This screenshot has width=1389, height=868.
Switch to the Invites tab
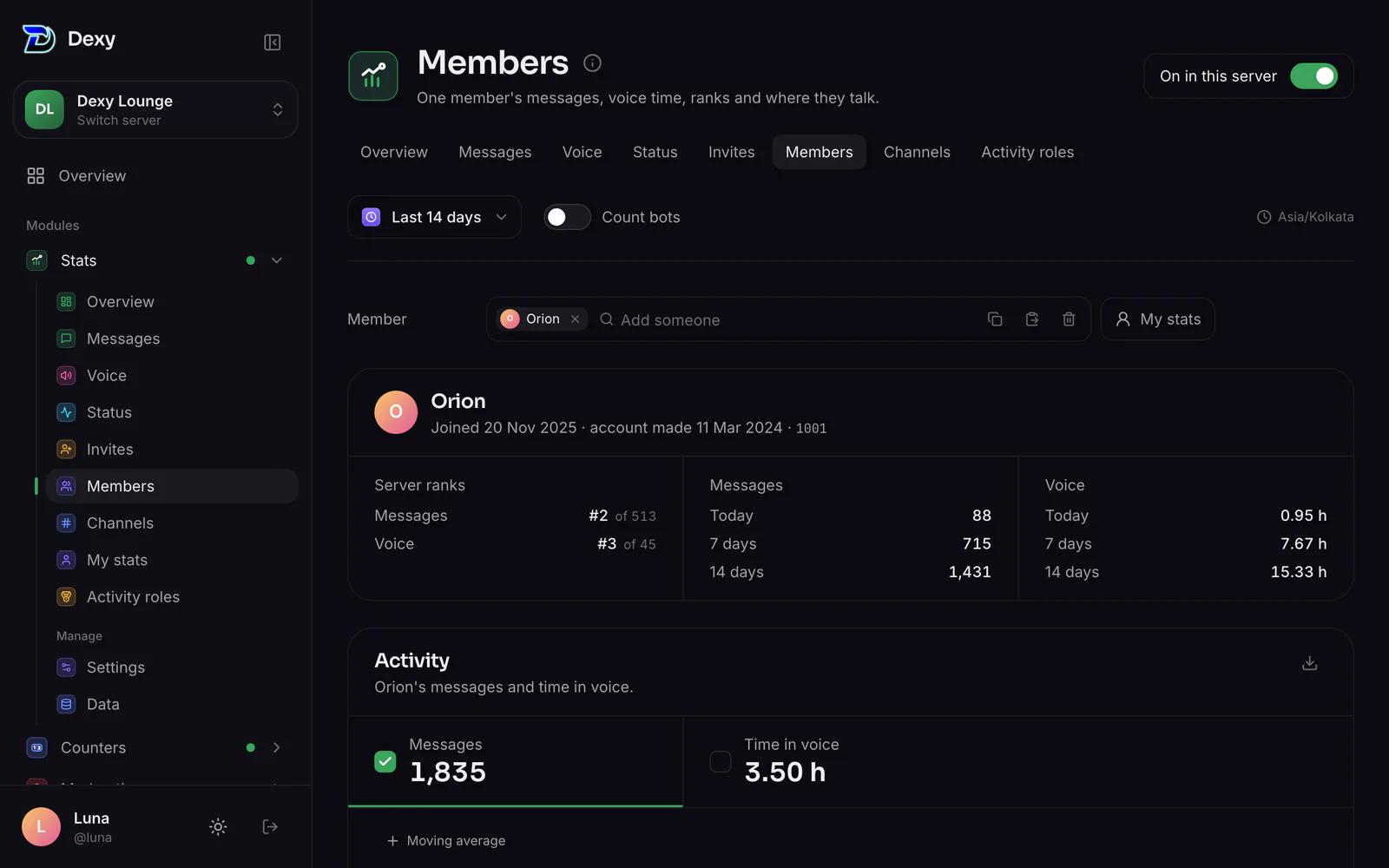pos(731,152)
